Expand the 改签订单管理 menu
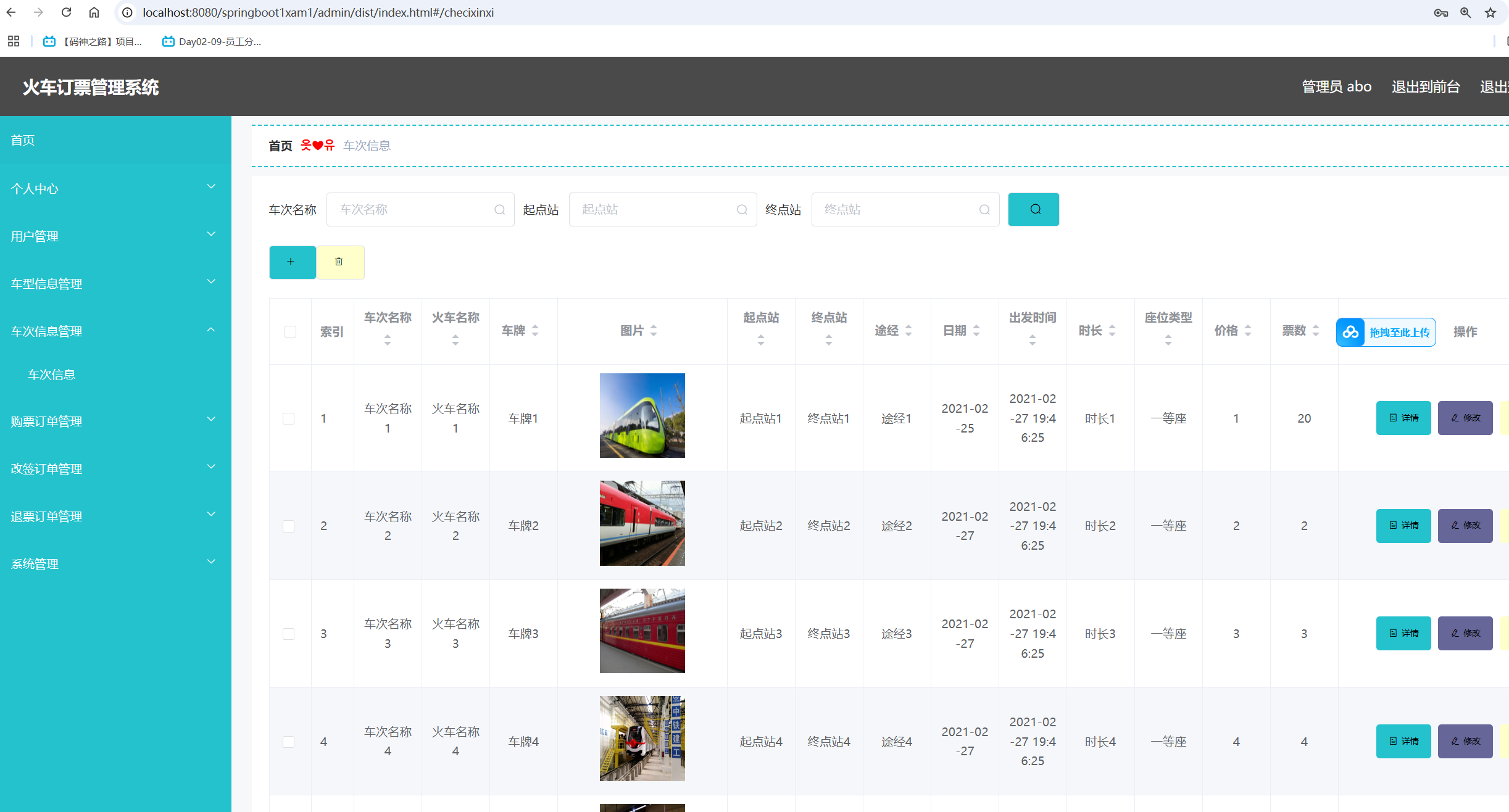 [115, 469]
